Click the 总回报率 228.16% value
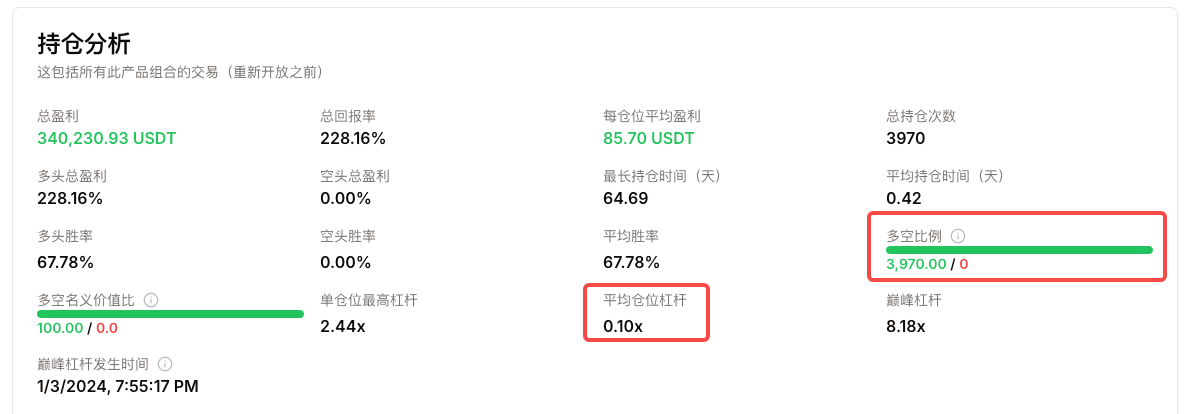The image size is (1189, 414). [x=353, y=139]
